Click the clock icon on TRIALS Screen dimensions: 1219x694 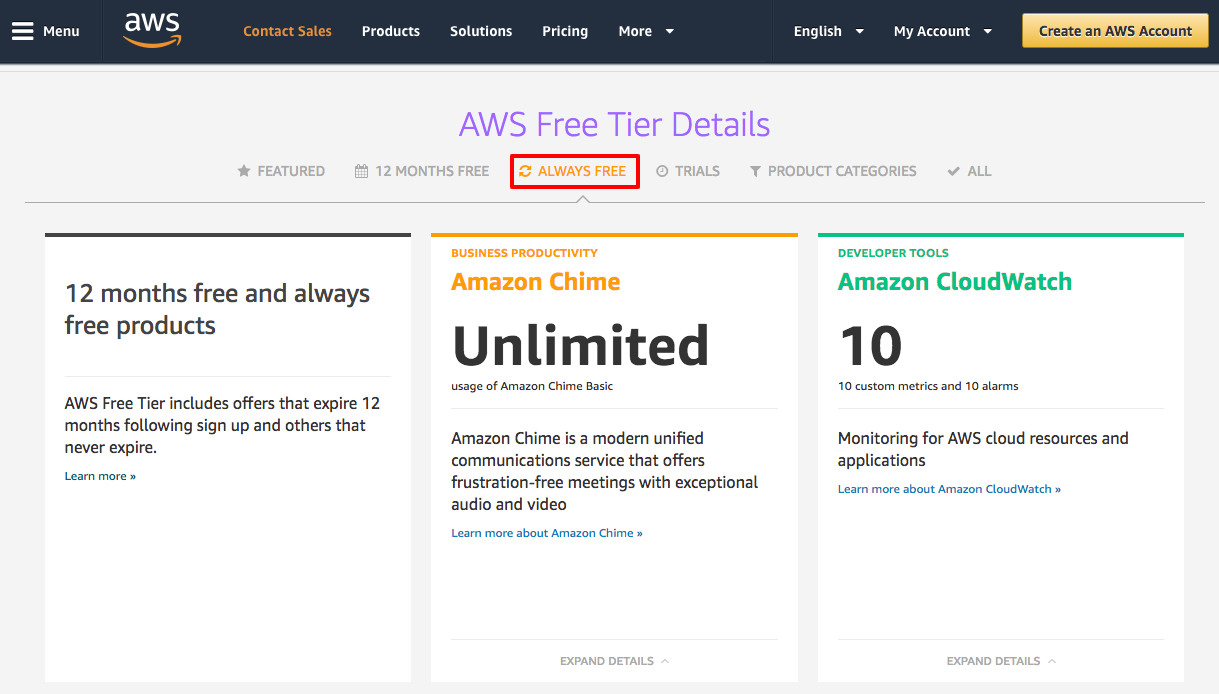(x=664, y=170)
